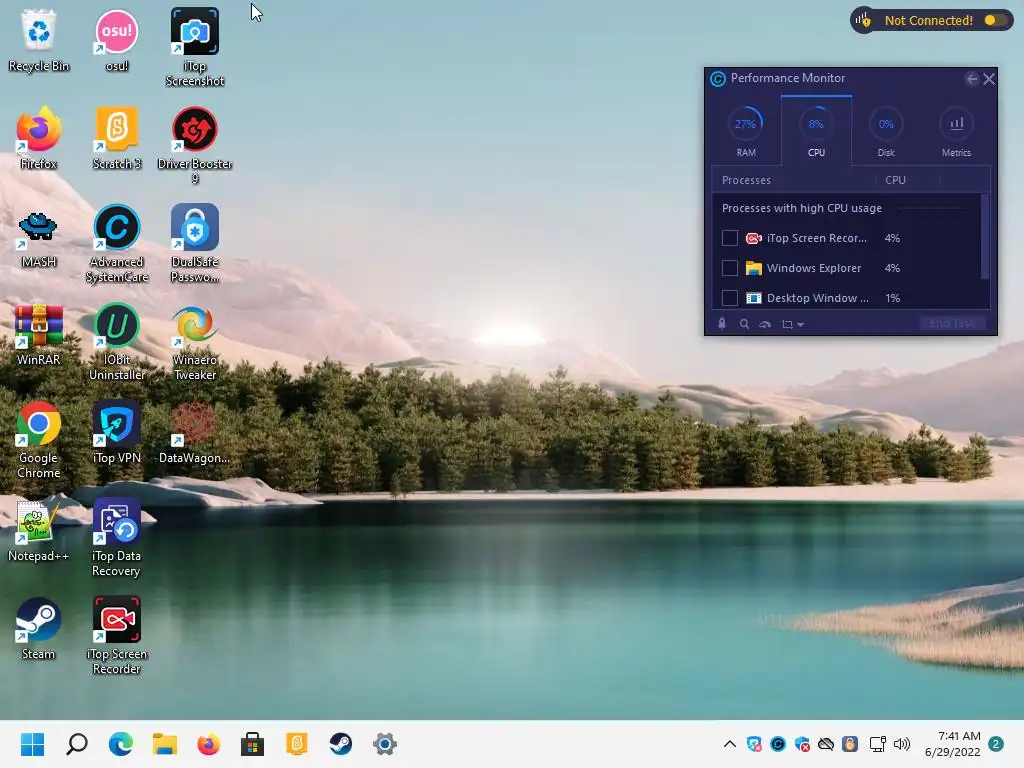Select the WinRAR desktop shortcut
This screenshot has height=768, width=1024.
click(x=39, y=334)
